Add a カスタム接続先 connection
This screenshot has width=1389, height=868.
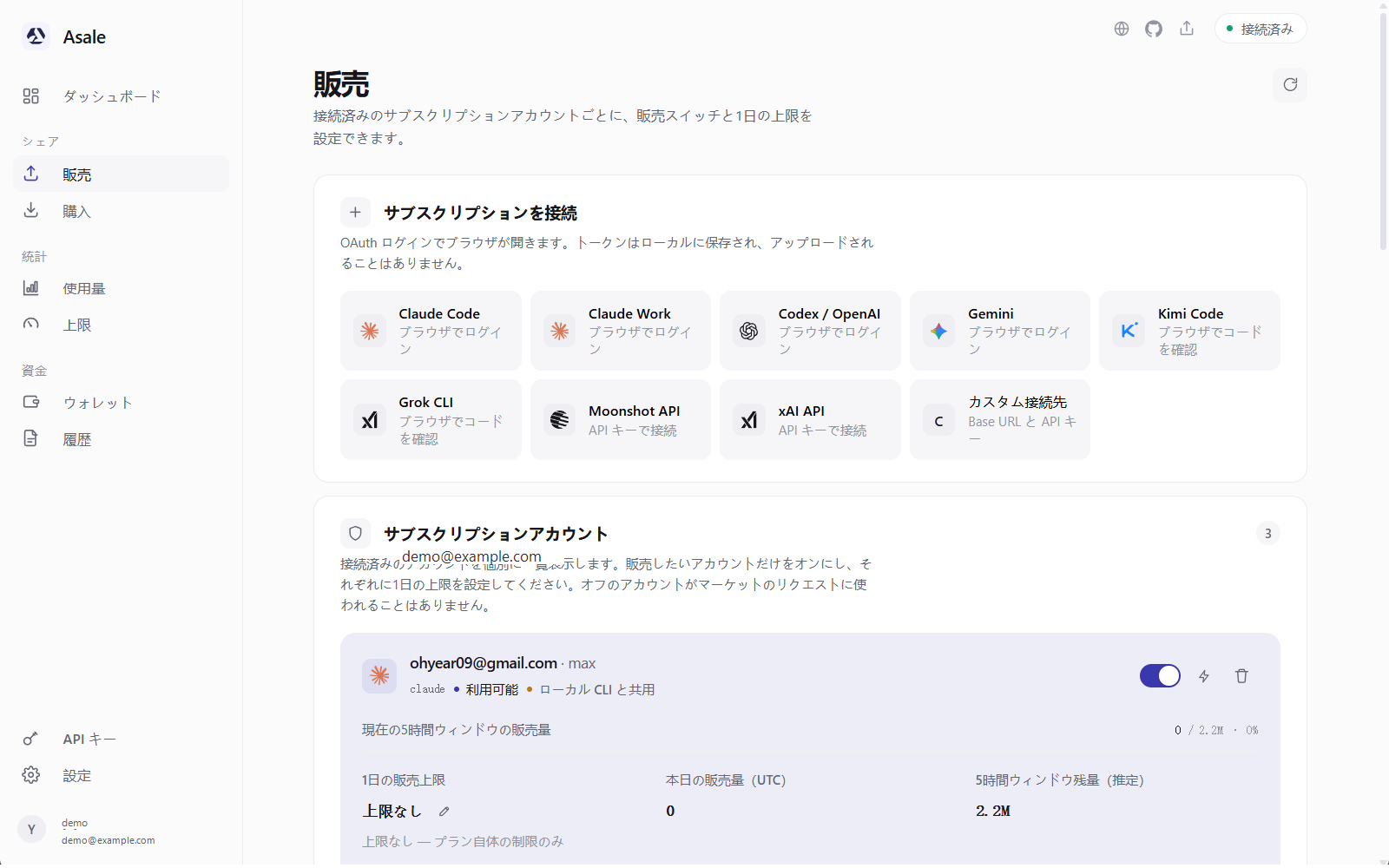pyautogui.click(x=1000, y=419)
